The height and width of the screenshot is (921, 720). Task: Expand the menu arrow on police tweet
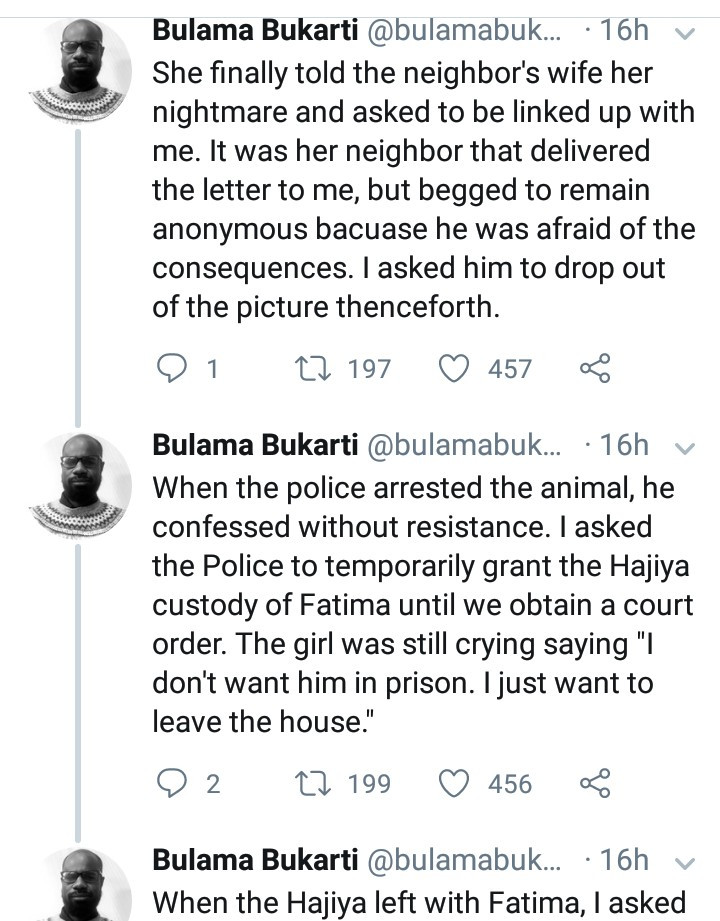click(685, 447)
